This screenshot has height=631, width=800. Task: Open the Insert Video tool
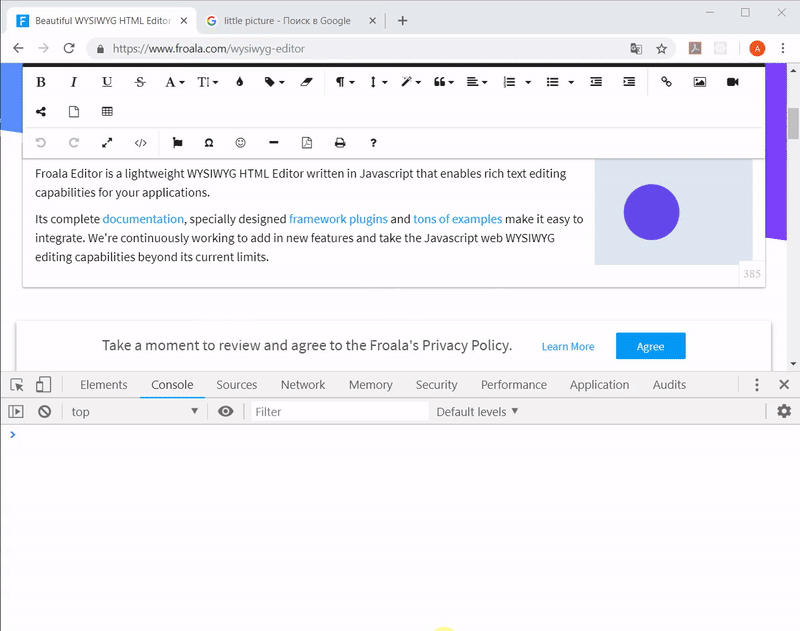click(731, 81)
